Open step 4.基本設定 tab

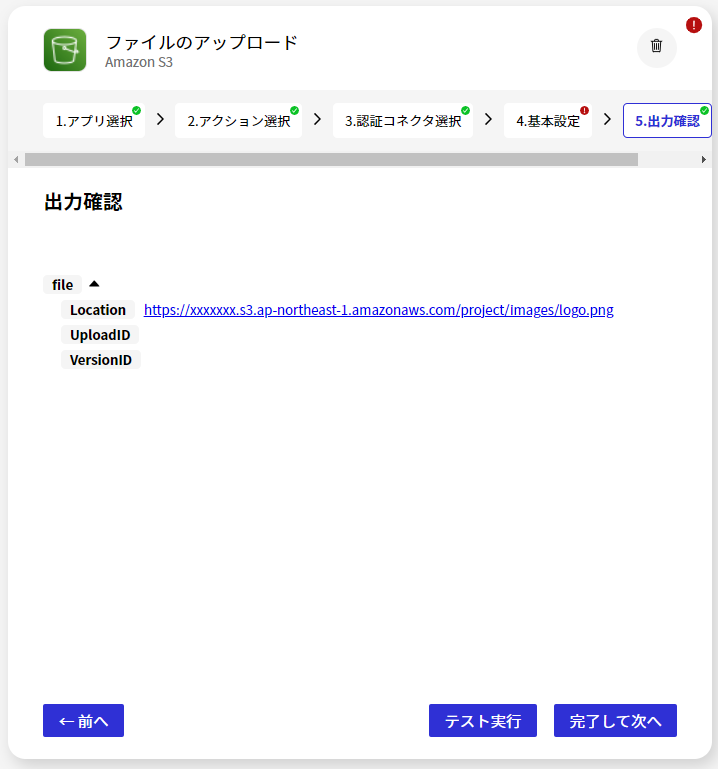coord(548,121)
